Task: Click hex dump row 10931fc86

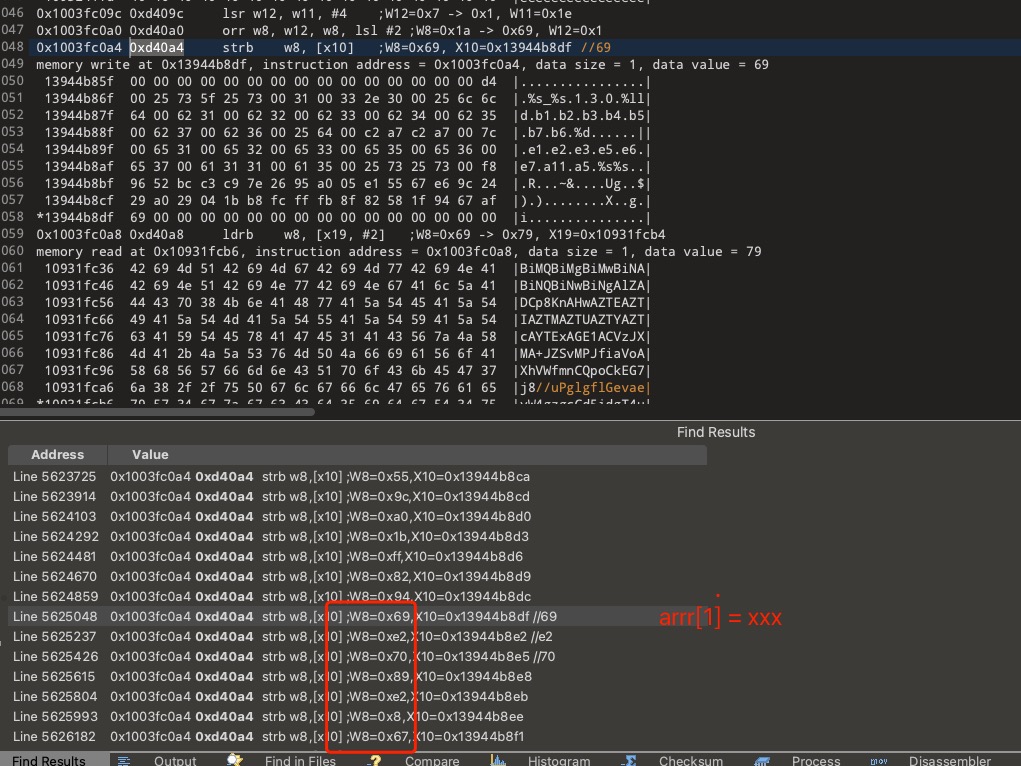Action: click(348, 353)
